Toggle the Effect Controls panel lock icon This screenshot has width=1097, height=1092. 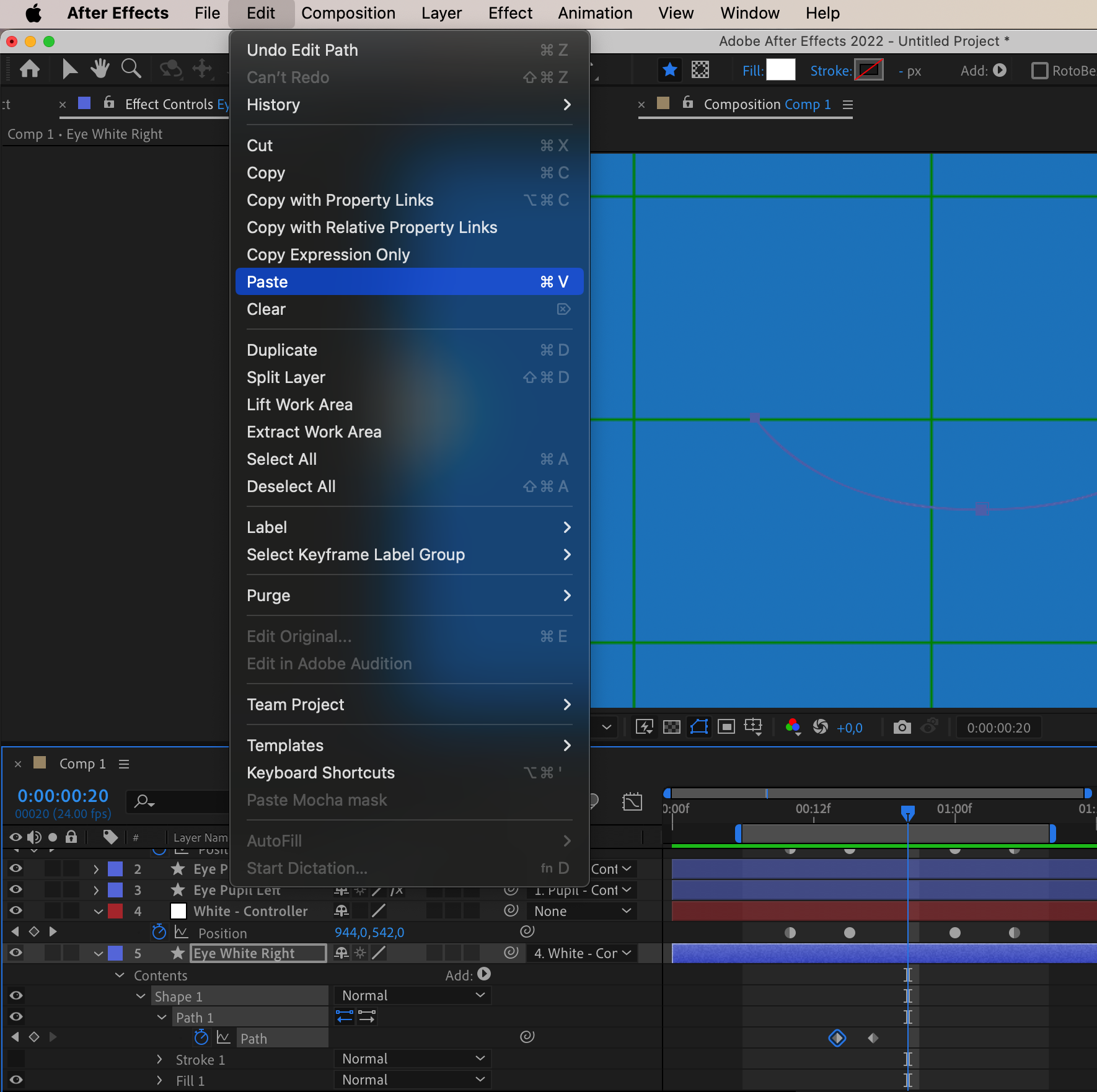click(x=109, y=102)
